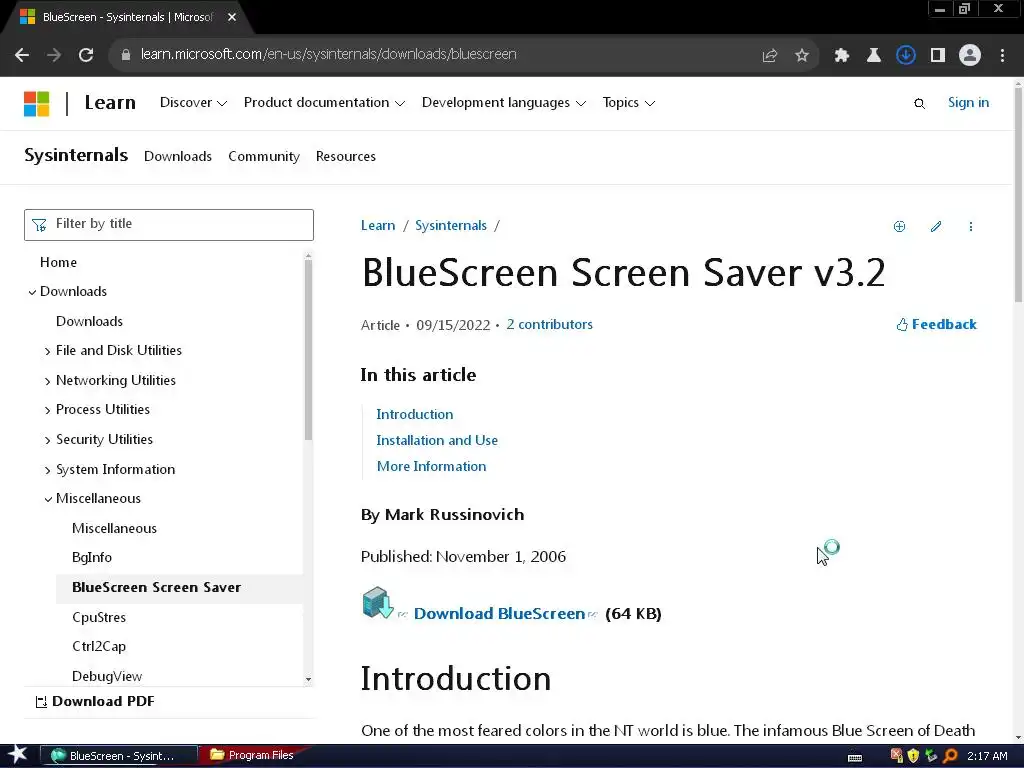Click Download PDF button
This screenshot has height=768, width=1024.
[x=95, y=701]
